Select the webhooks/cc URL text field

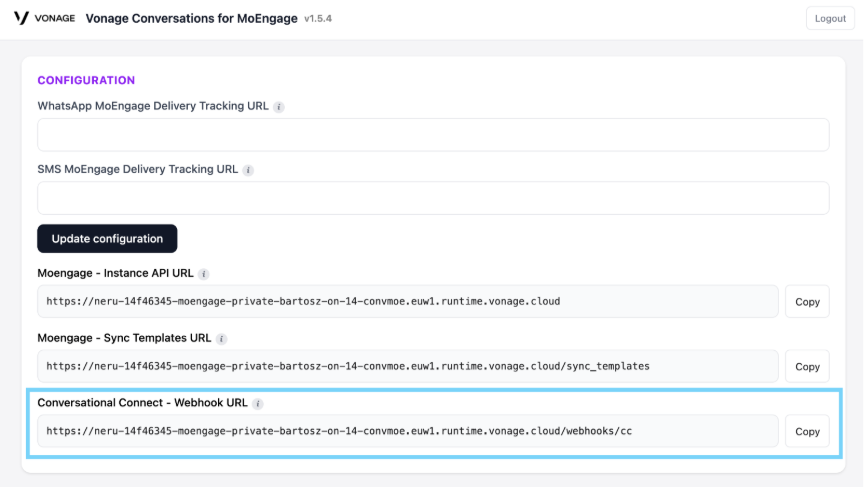coord(408,431)
